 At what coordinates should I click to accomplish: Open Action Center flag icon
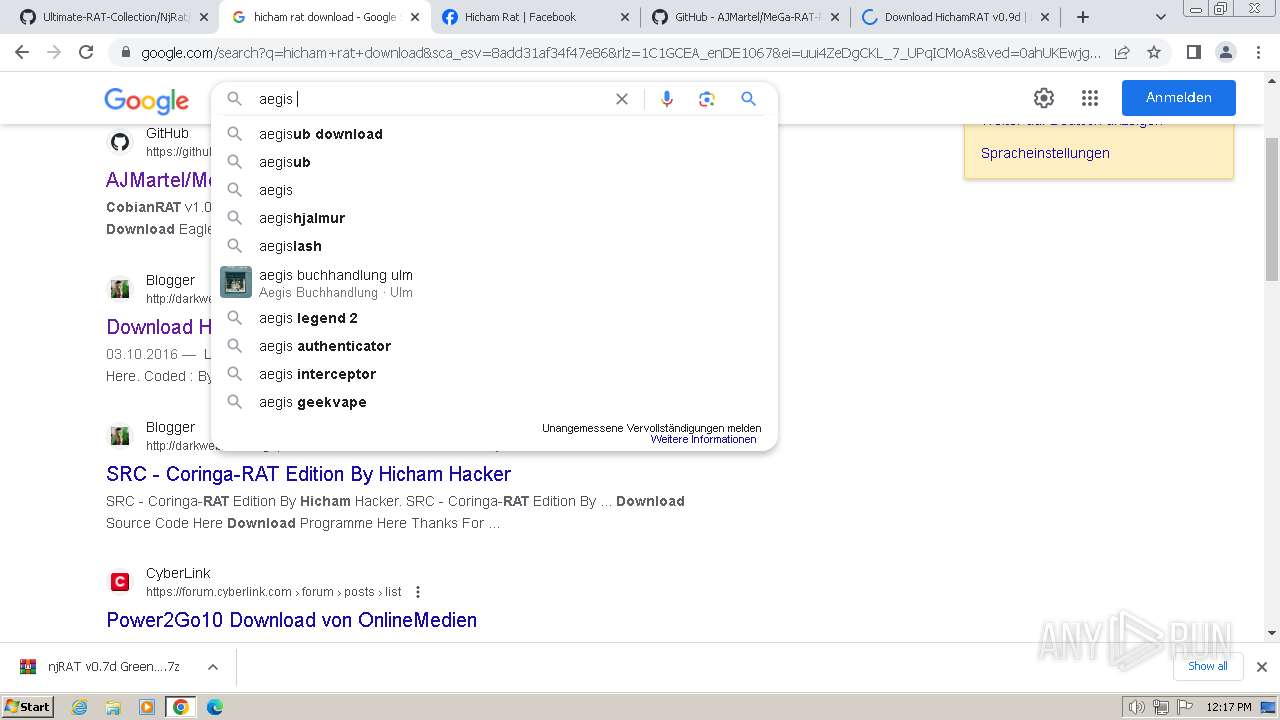coord(1184,707)
